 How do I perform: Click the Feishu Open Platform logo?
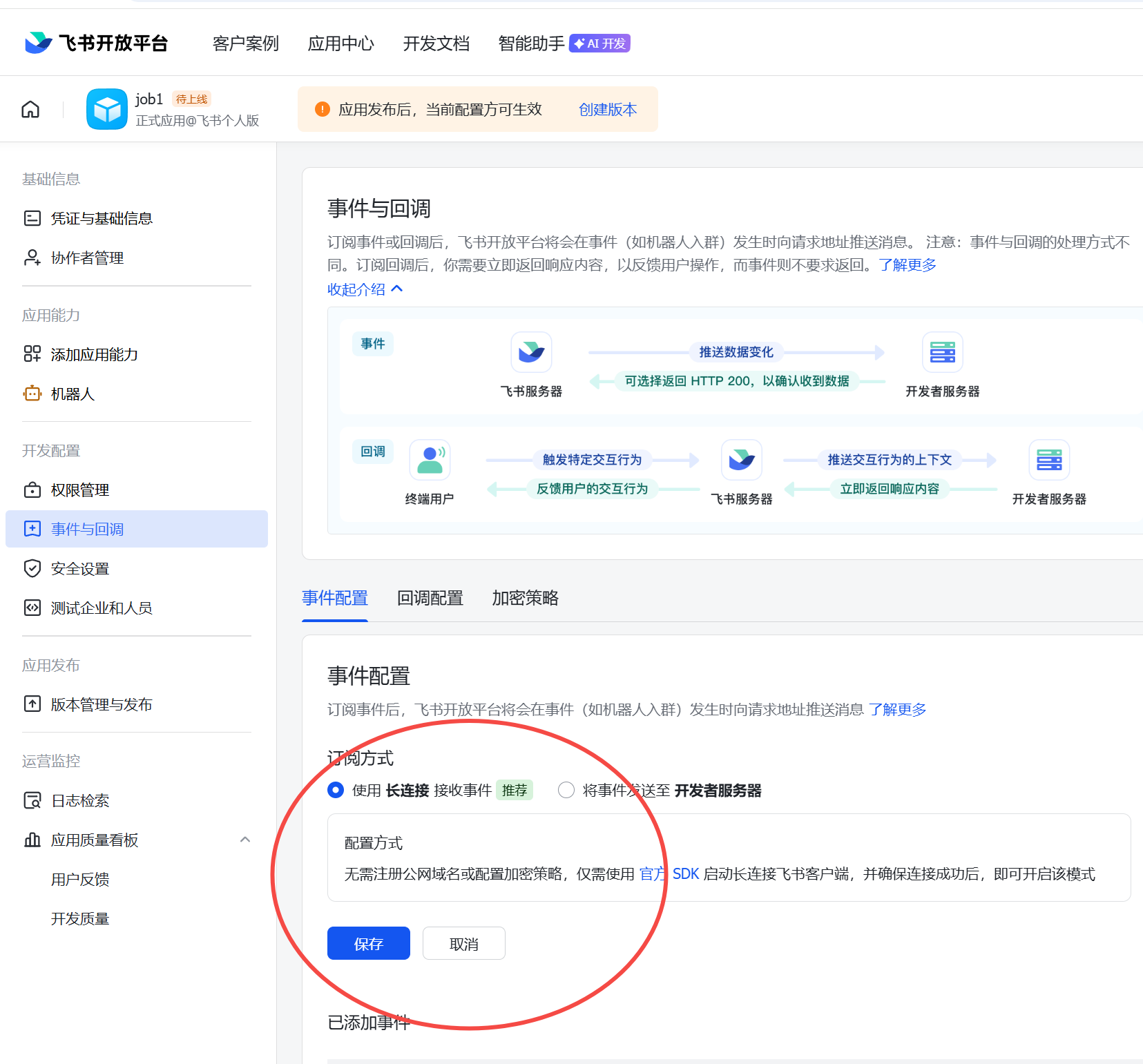point(96,43)
